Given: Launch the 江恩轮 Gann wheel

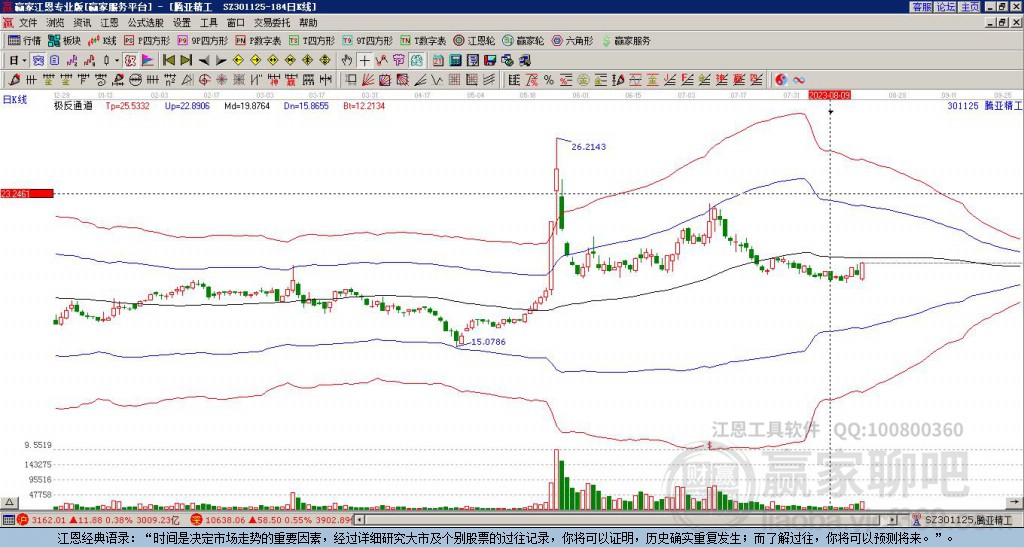Looking at the screenshot, I should 474,40.
